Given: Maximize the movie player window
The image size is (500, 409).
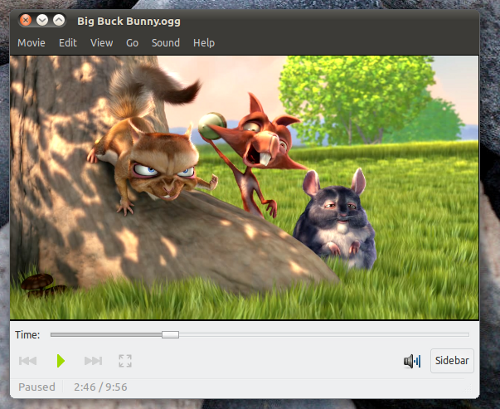Looking at the screenshot, I should click(x=59, y=20).
